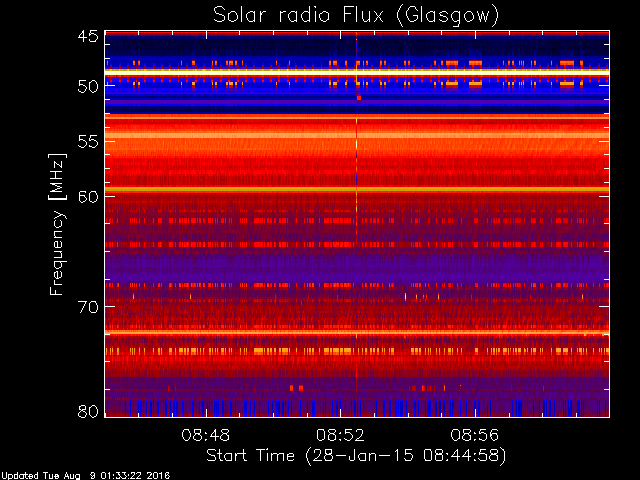Click the title "Solar radio Flux (Glasgow)"
Viewport: 640px width, 480px height.
coord(356,16)
